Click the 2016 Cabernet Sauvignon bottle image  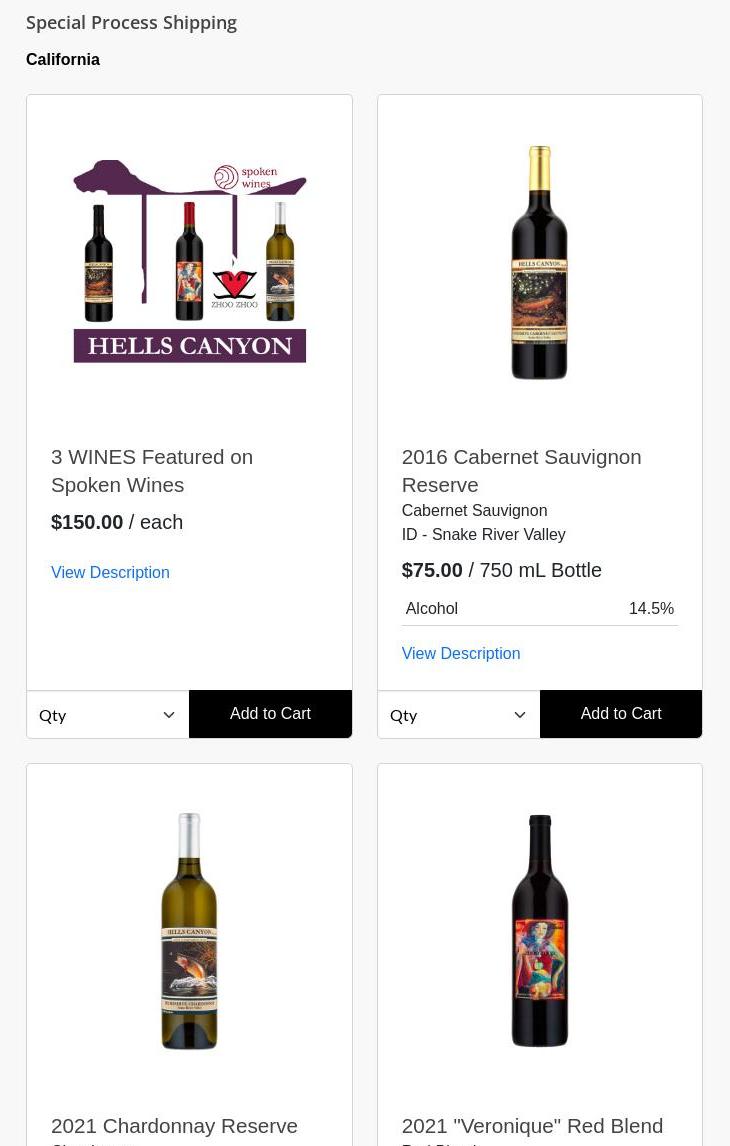click(x=540, y=263)
